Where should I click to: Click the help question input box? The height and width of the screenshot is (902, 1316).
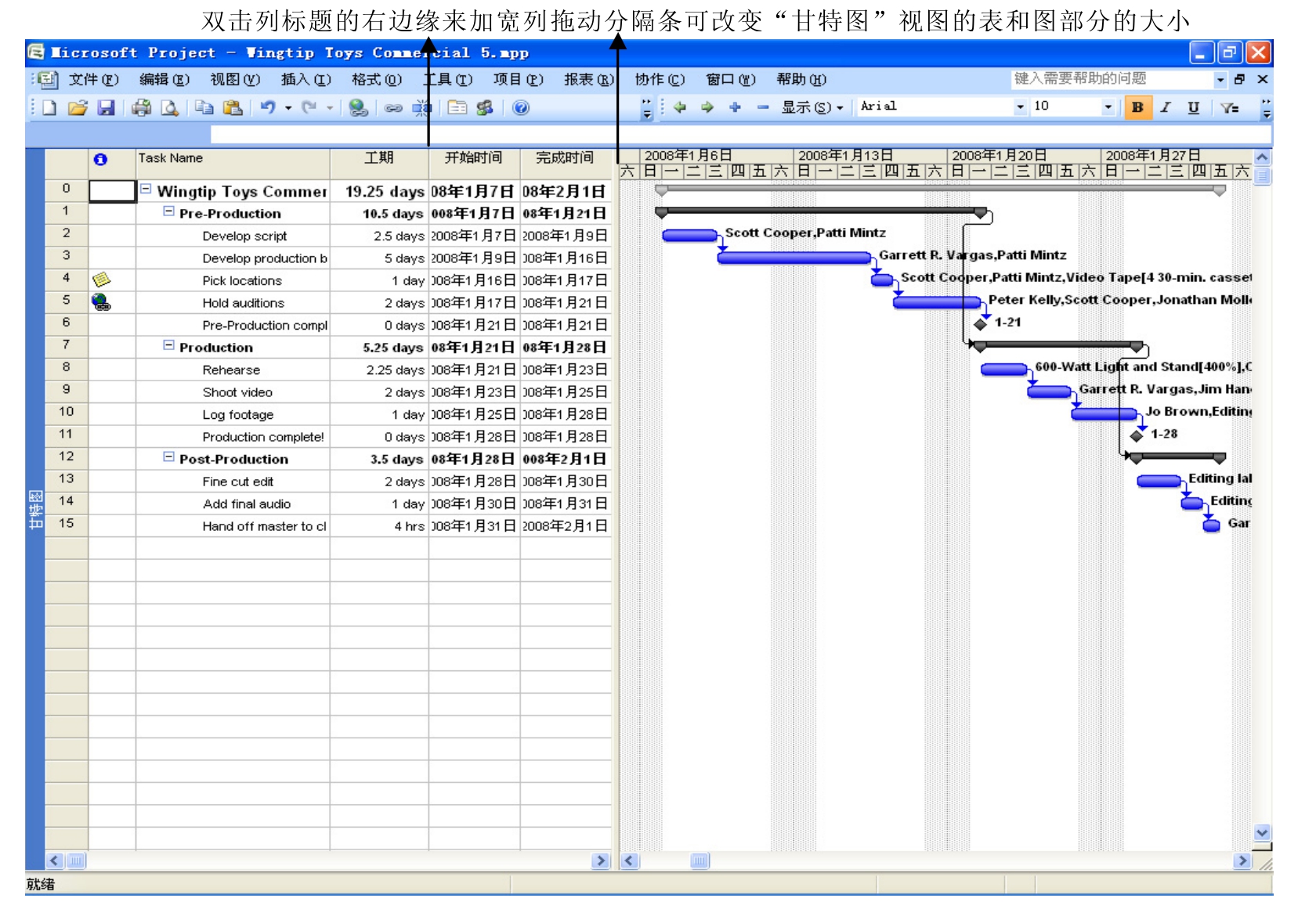(1112, 79)
